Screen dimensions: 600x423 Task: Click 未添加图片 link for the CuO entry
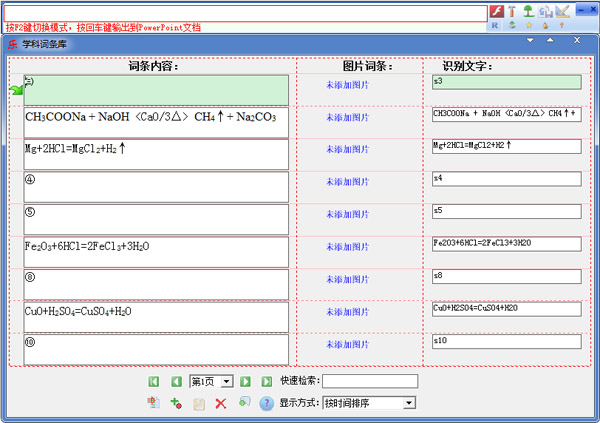(347, 311)
